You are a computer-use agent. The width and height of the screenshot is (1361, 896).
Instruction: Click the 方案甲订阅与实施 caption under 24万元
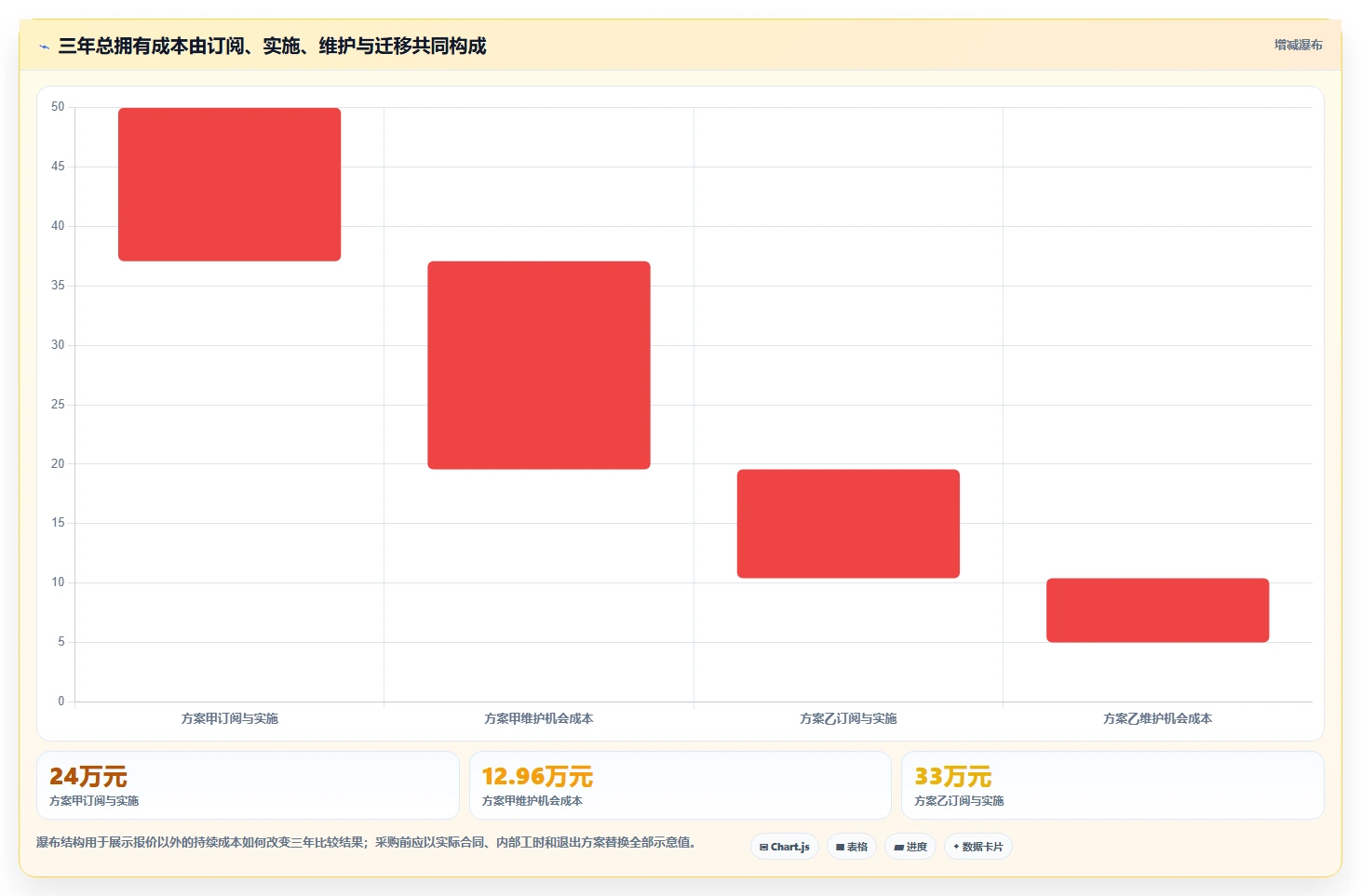[94, 800]
